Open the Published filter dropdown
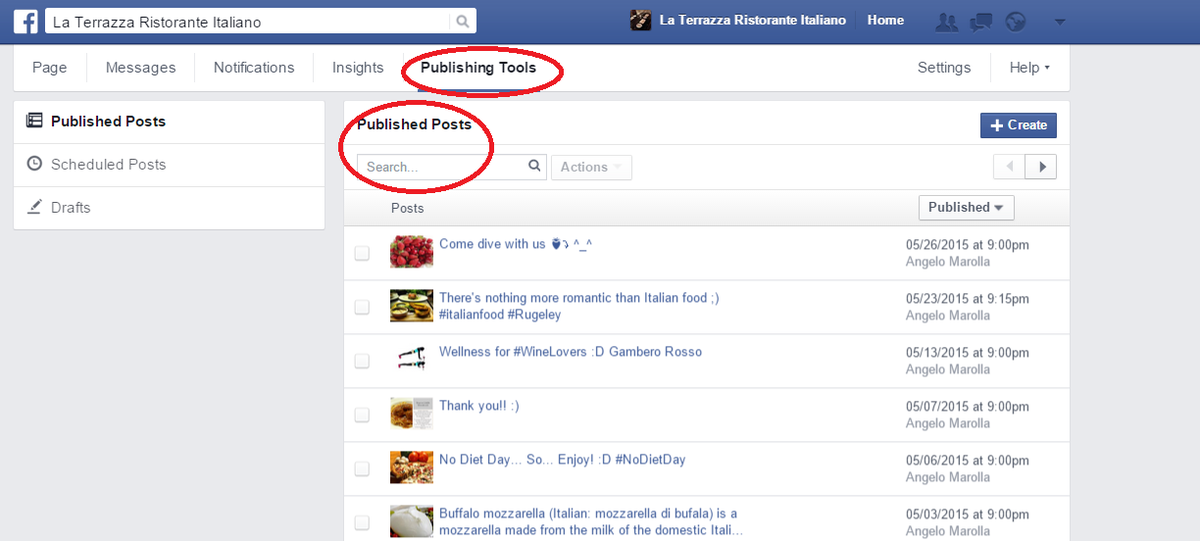This screenshot has width=1200, height=541. pyautogui.click(x=966, y=207)
